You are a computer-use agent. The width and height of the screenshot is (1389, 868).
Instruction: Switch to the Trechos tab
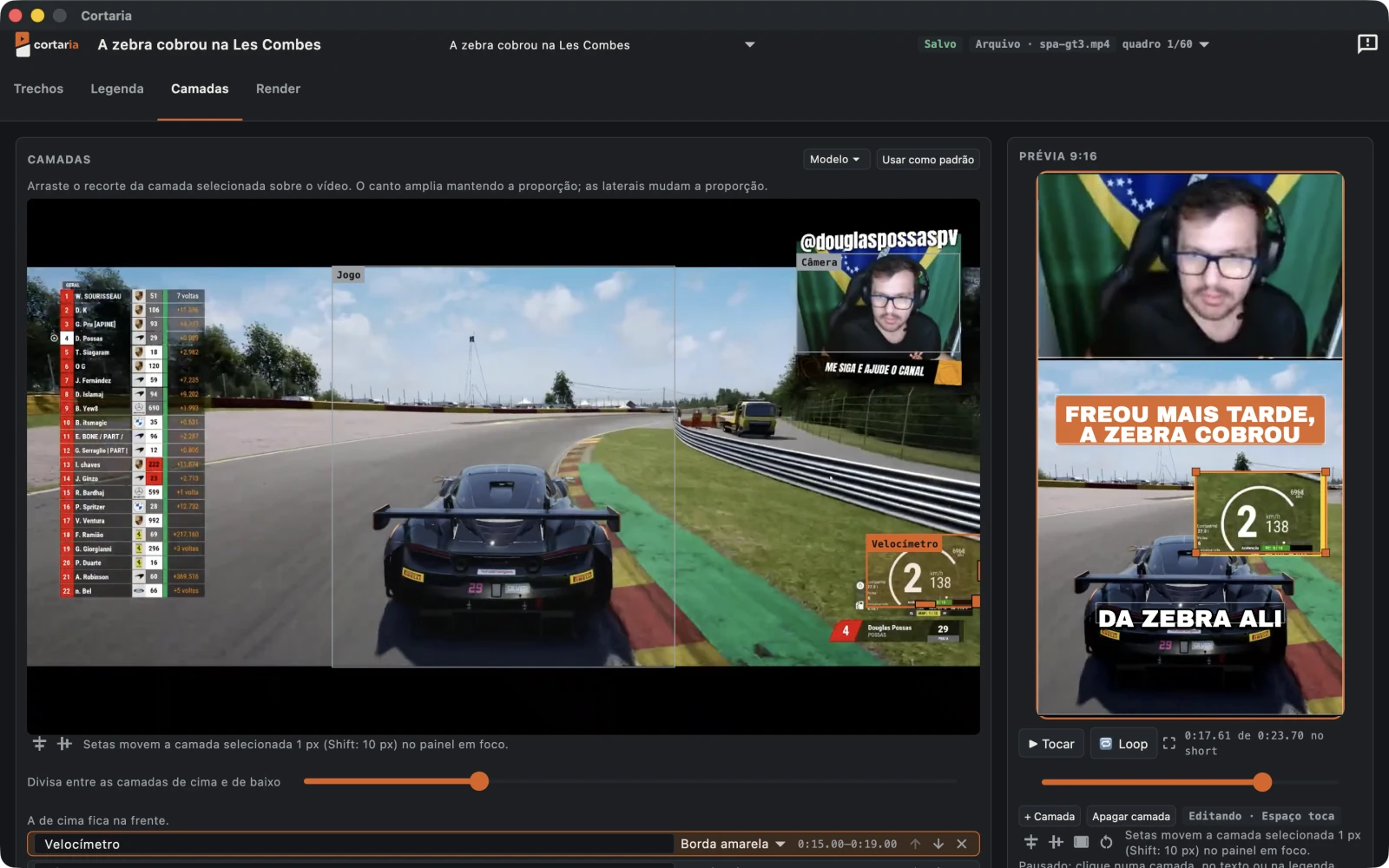[x=38, y=89]
